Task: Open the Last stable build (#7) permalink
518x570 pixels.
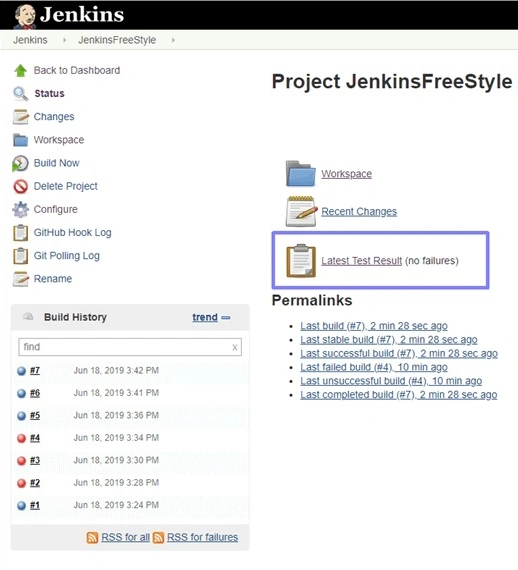Action: tap(389, 340)
